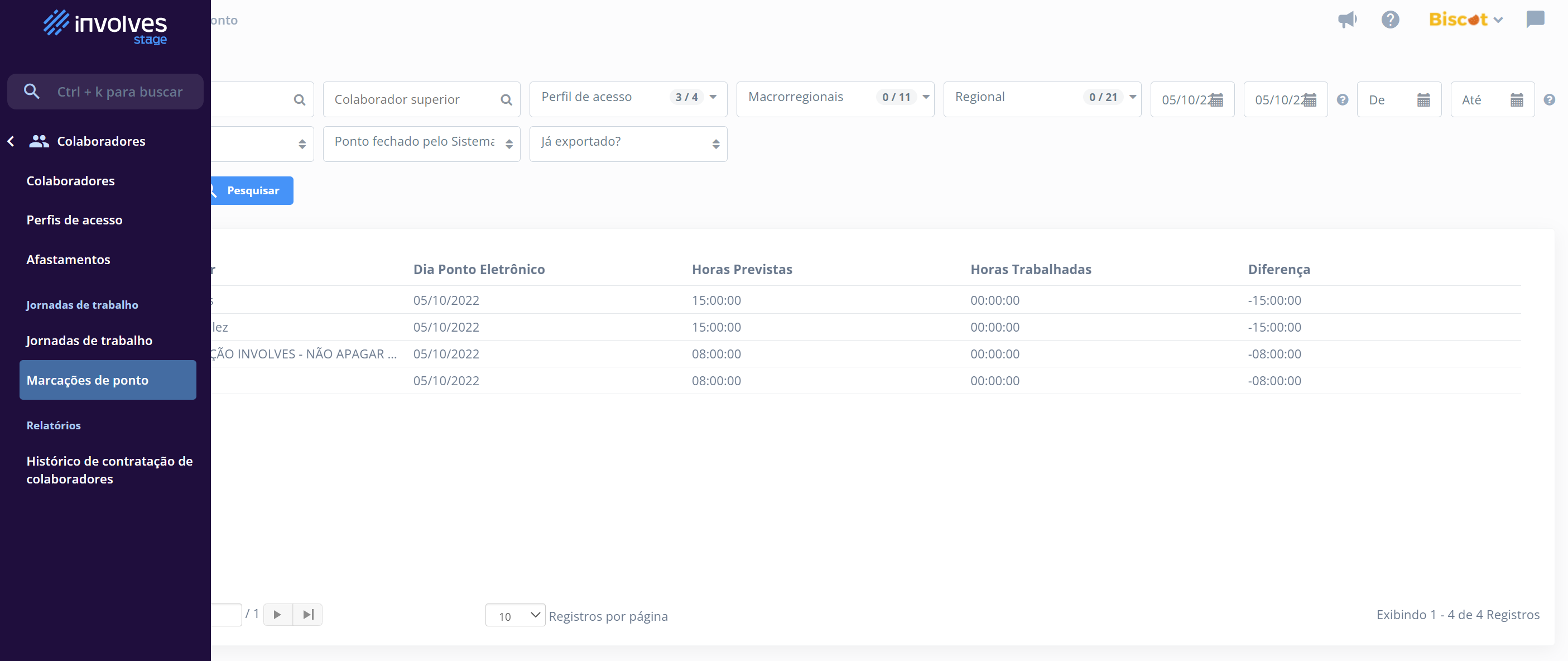This screenshot has width=1568, height=661.
Task: Expand Perfil de acesso dropdown
Action: pyautogui.click(x=713, y=97)
